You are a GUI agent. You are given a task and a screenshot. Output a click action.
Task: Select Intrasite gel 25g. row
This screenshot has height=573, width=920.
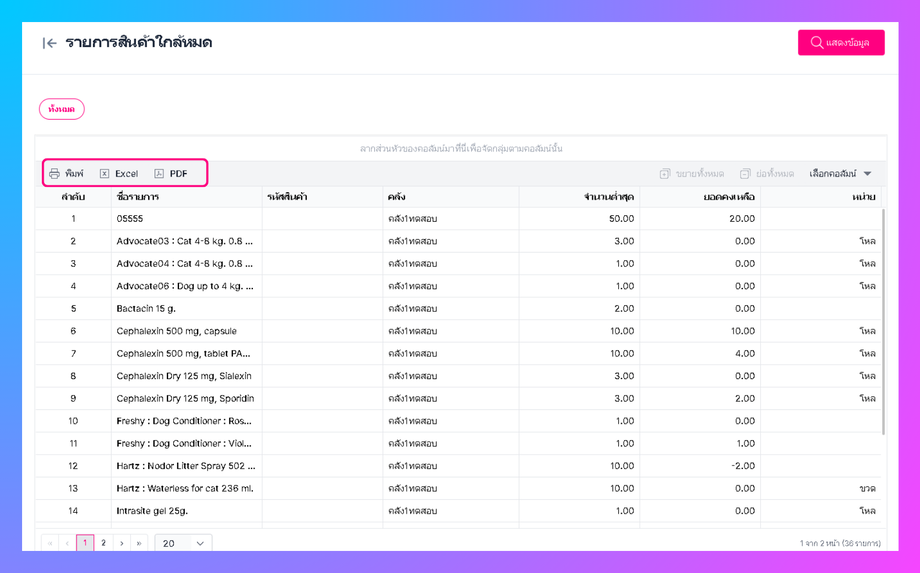(x=458, y=511)
